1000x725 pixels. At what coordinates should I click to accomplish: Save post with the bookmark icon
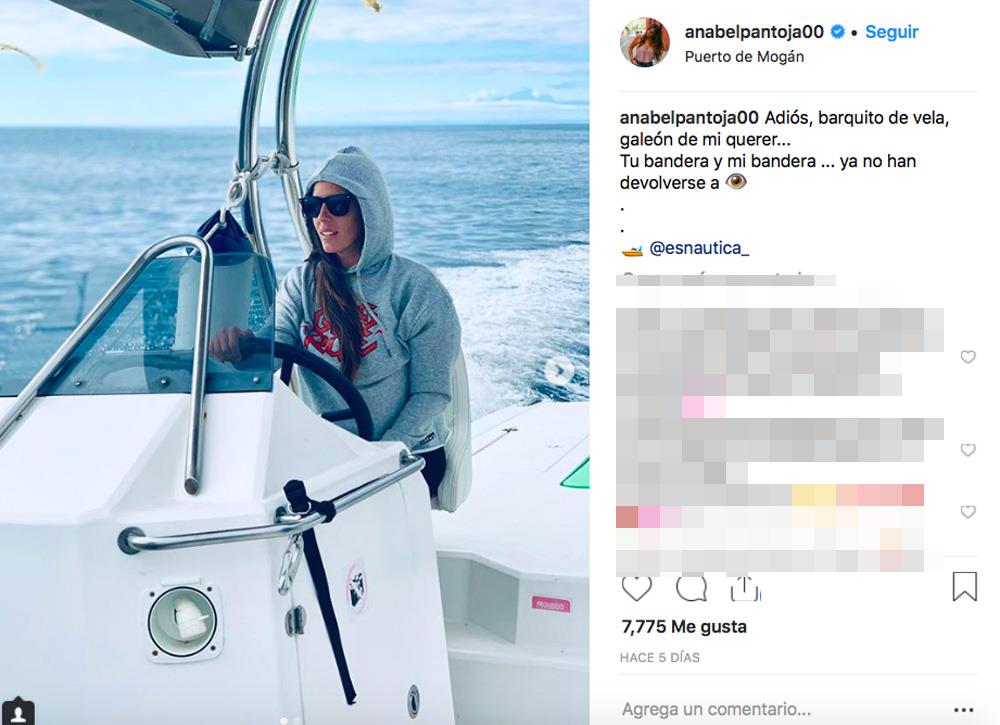click(964, 586)
